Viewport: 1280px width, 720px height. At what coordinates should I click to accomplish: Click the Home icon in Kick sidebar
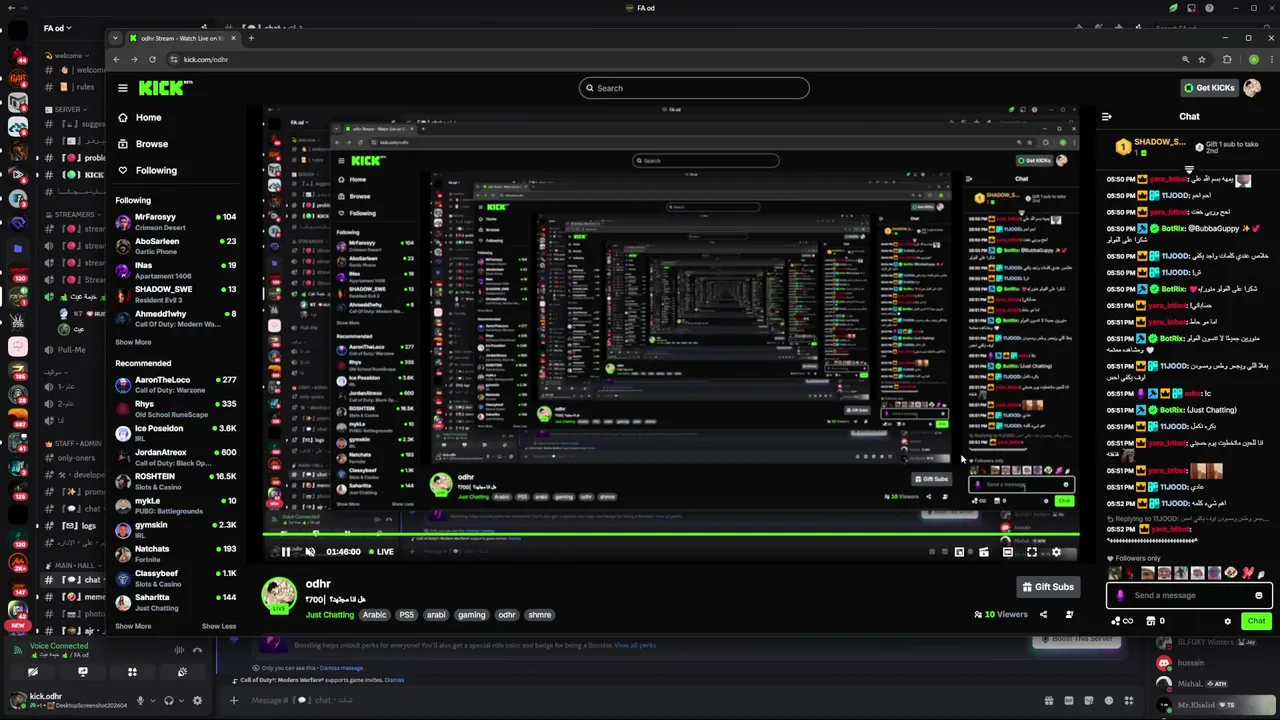(x=122, y=117)
